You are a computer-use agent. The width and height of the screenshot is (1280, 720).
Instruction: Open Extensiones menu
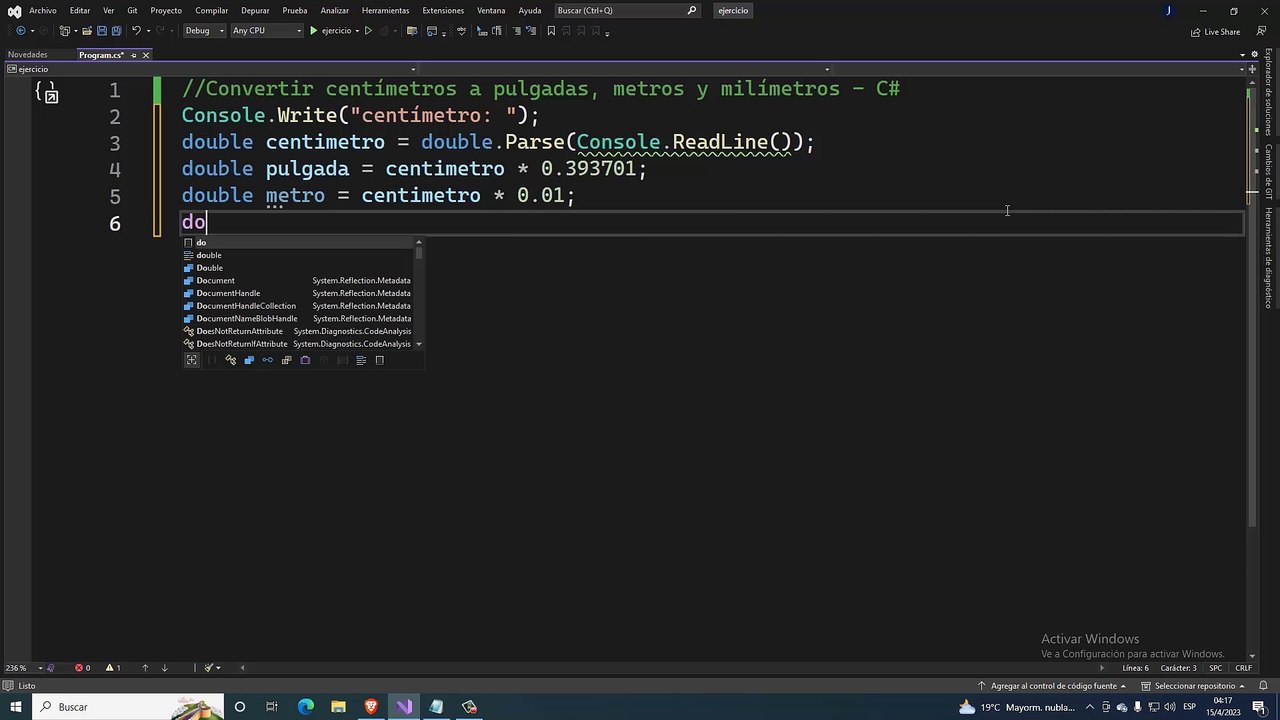click(443, 10)
